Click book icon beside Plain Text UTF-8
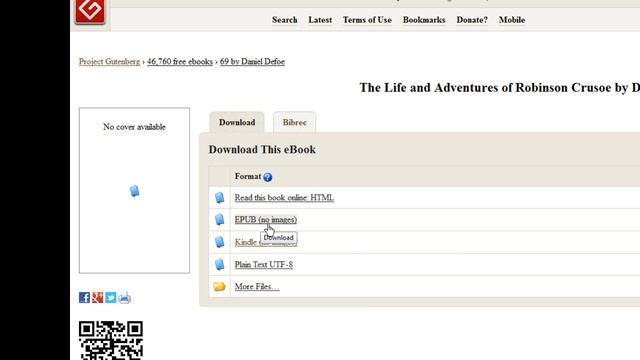Image resolution: width=640 pixels, height=360 pixels. [220, 264]
